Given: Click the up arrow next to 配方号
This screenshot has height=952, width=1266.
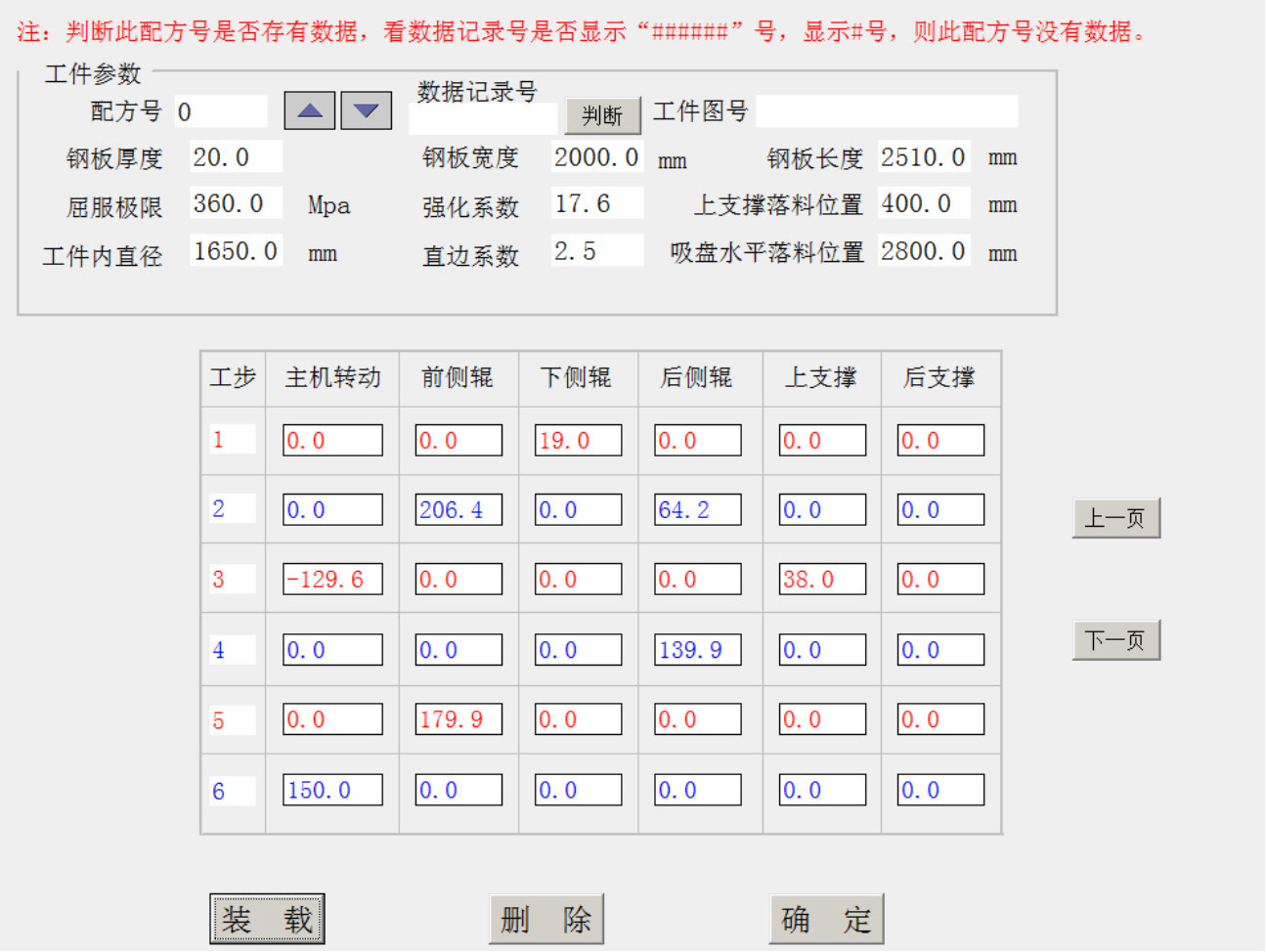Looking at the screenshot, I should (x=309, y=110).
